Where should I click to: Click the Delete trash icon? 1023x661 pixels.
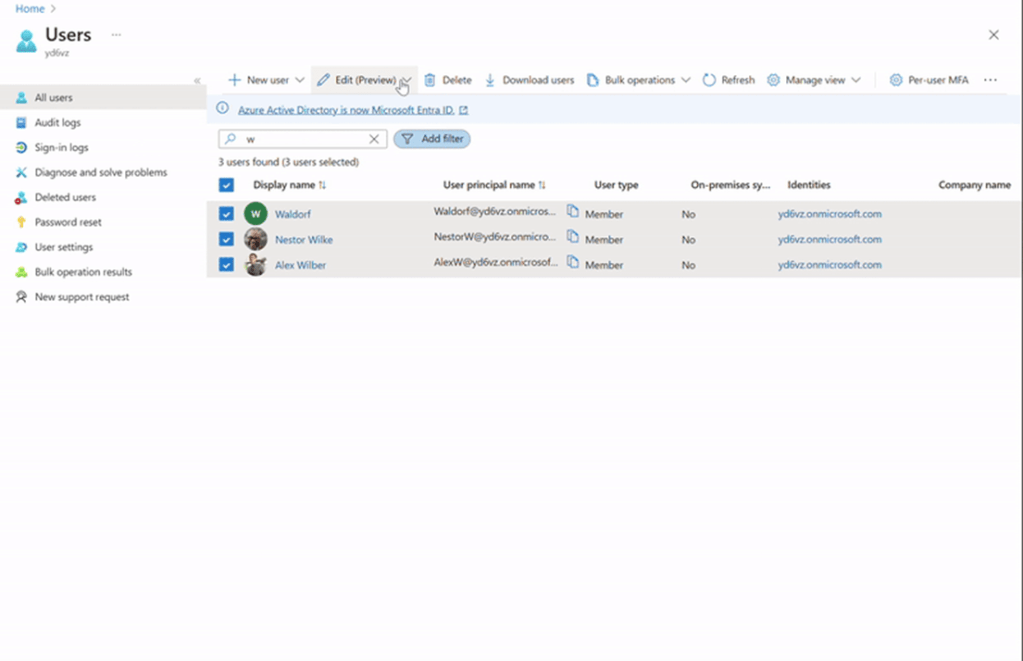click(x=430, y=80)
